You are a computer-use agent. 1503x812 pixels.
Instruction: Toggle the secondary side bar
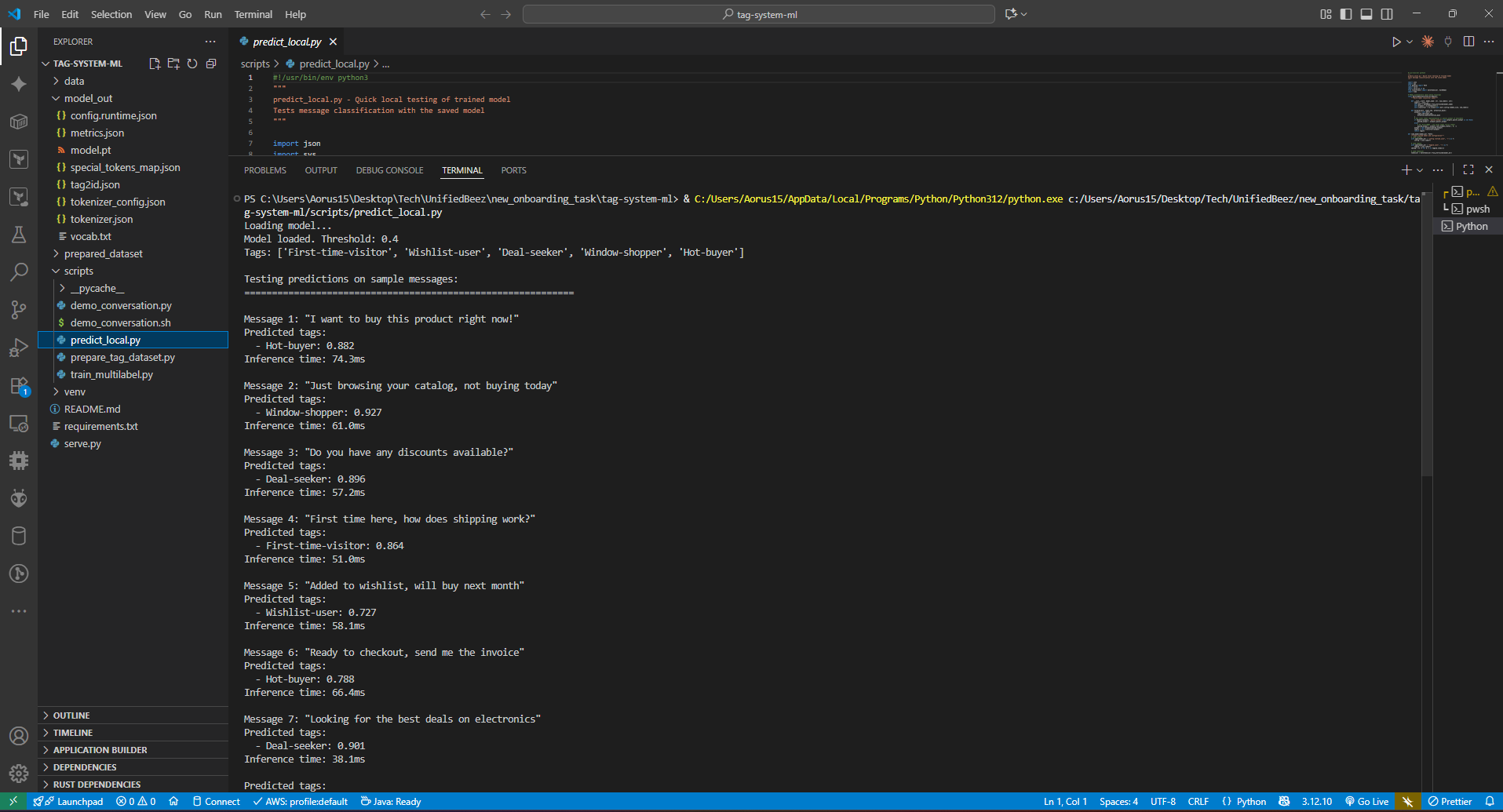point(1387,13)
